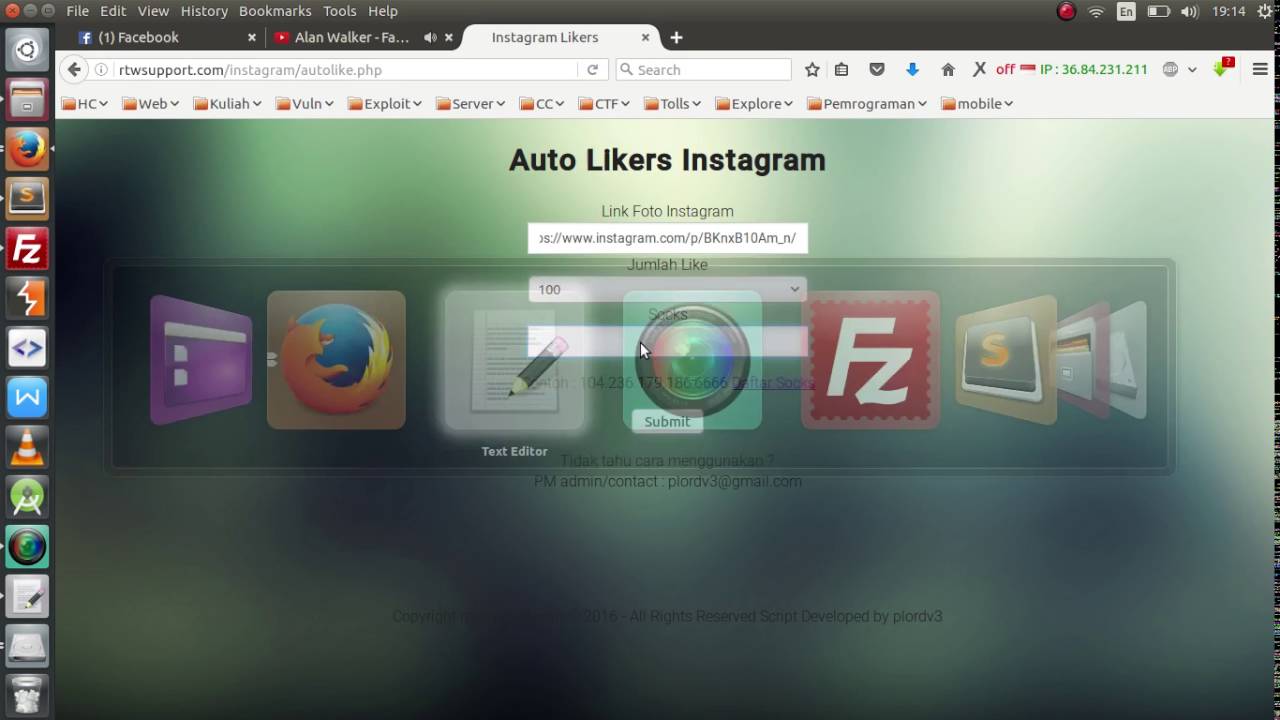The image size is (1280, 720).
Task: Open the Tools menu
Action: coord(339,11)
